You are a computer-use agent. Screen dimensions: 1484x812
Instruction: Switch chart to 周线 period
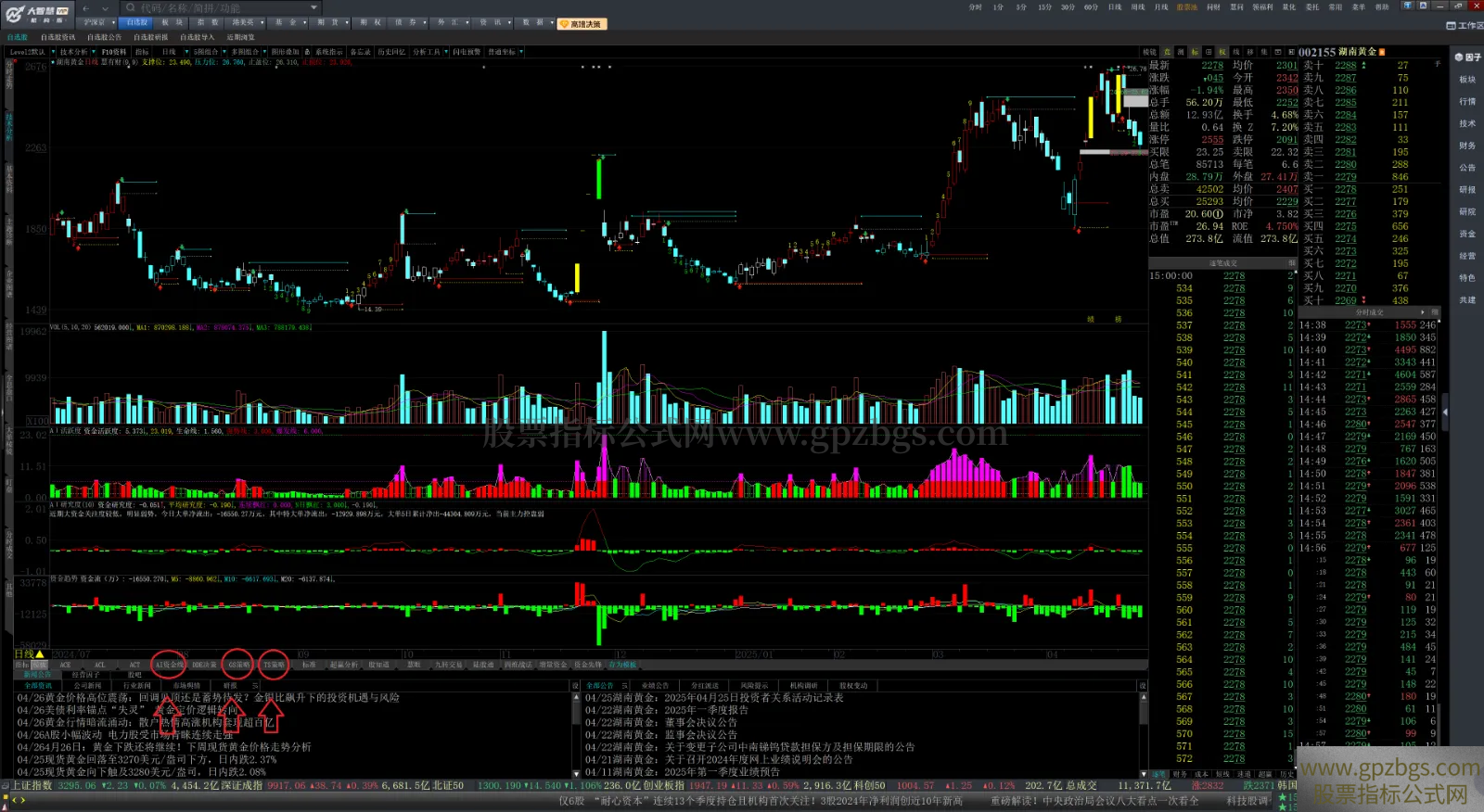pyautogui.click(x=1138, y=7)
